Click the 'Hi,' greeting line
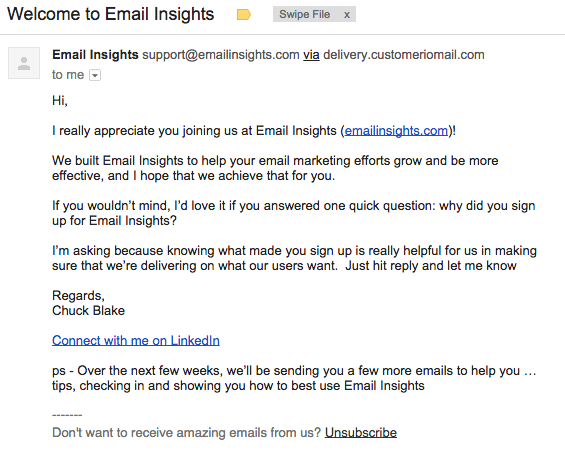The height and width of the screenshot is (462, 565). click(60, 100)
